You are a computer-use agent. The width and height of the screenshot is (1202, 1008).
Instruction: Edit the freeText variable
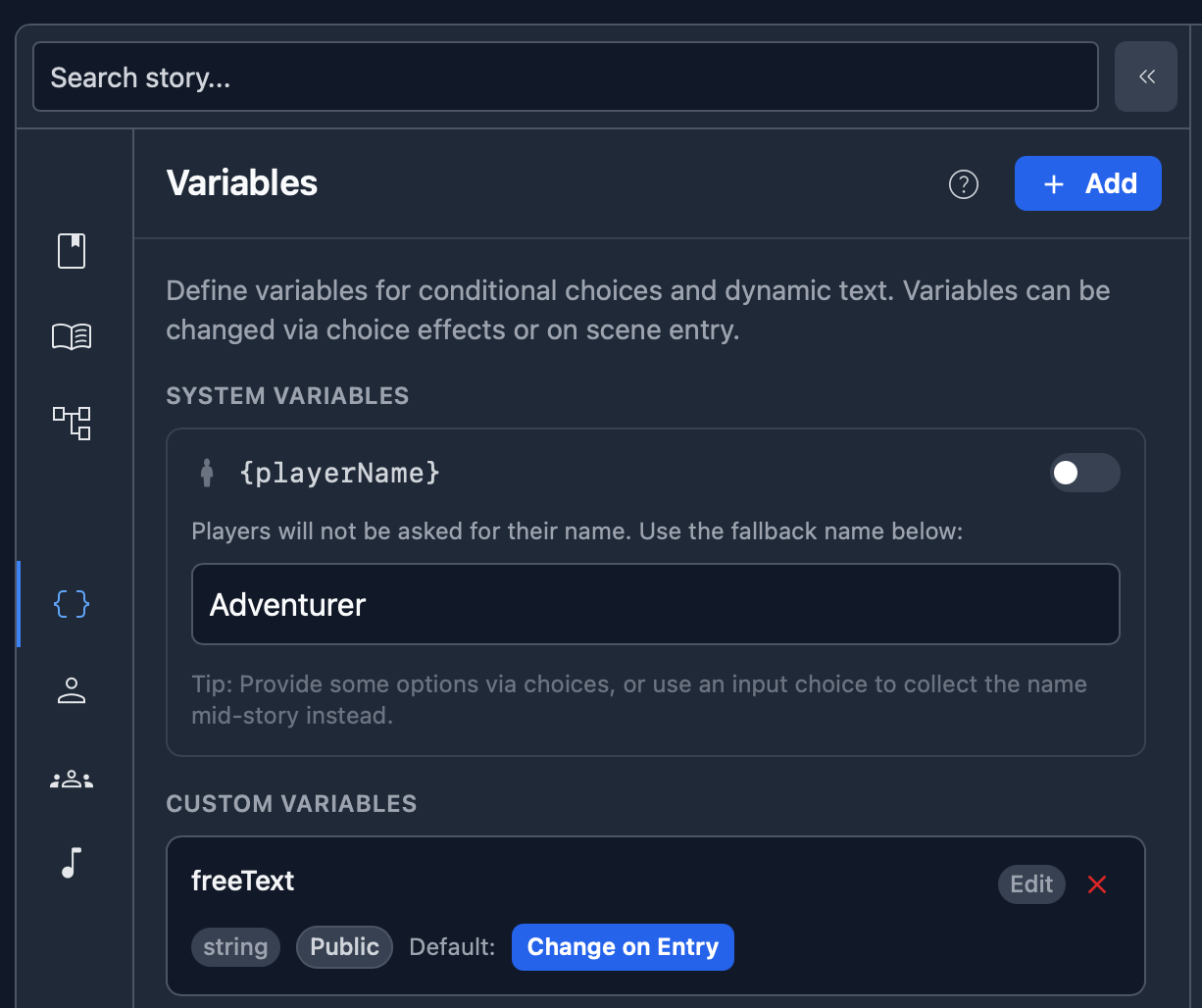click(x=1031, y=884)
